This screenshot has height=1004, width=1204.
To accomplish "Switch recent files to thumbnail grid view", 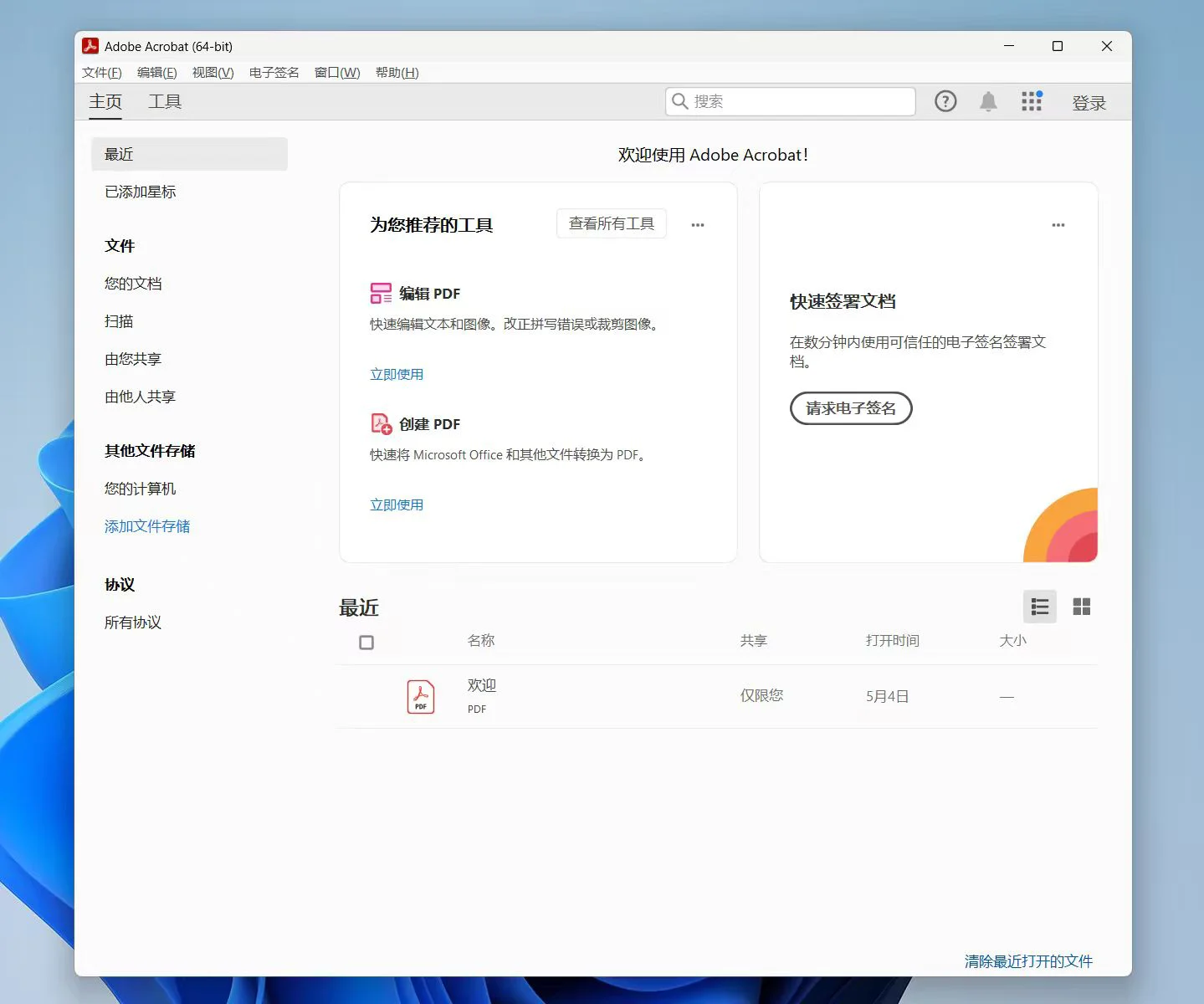I will pyautogui.click(x=1082, y=607).
